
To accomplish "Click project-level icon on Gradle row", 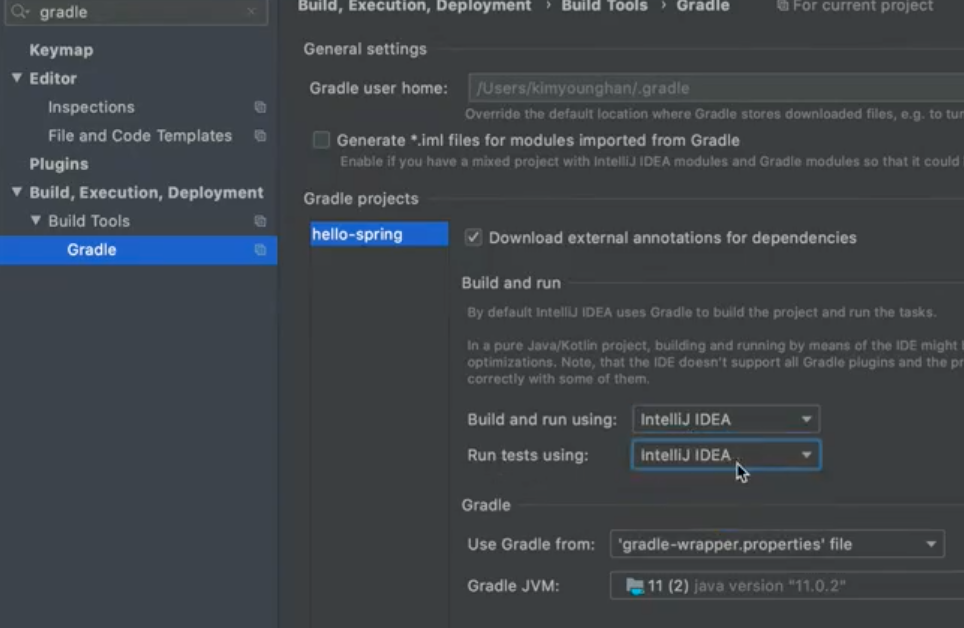I will [260, 250].
